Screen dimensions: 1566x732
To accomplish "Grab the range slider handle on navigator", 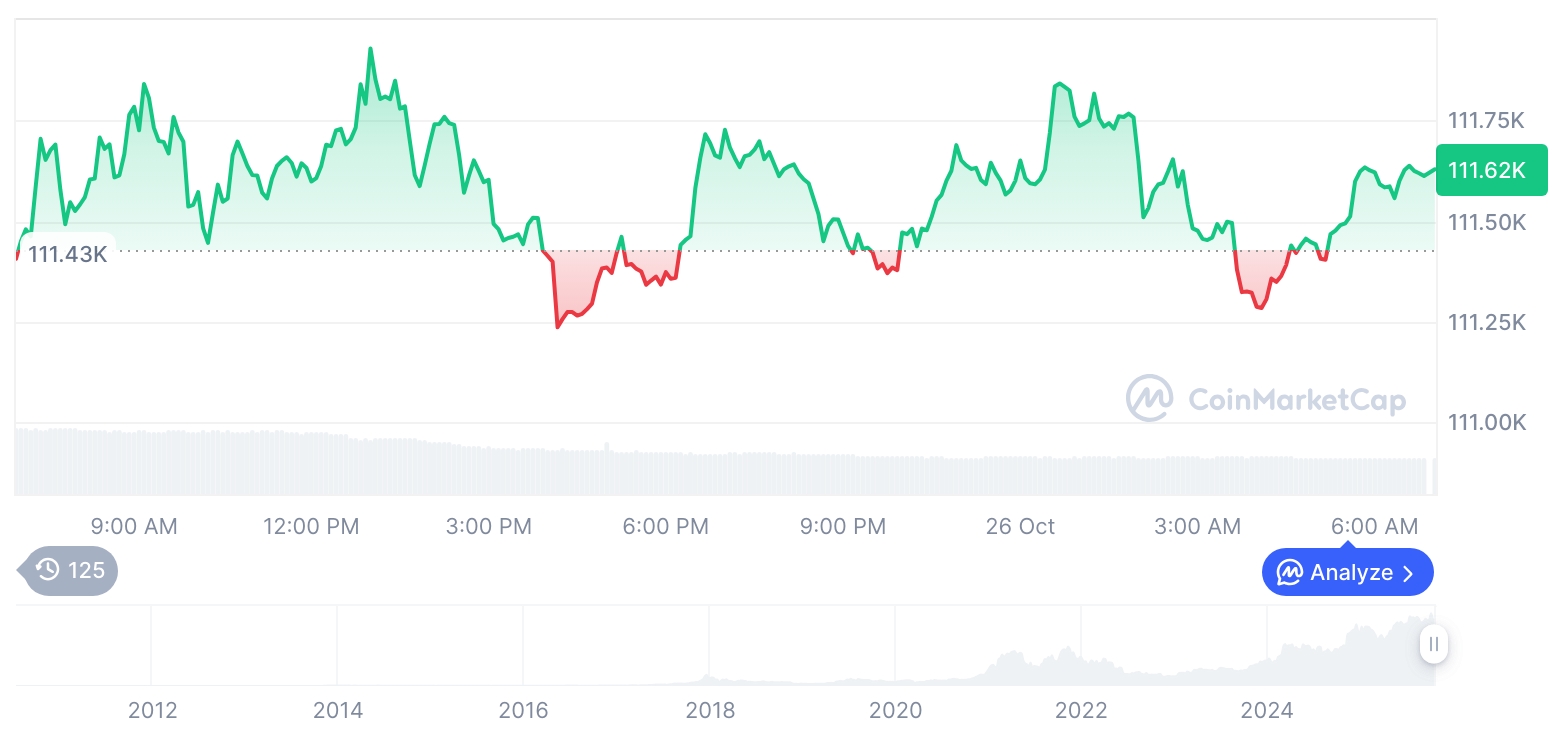I will (x=1434, y=644).
